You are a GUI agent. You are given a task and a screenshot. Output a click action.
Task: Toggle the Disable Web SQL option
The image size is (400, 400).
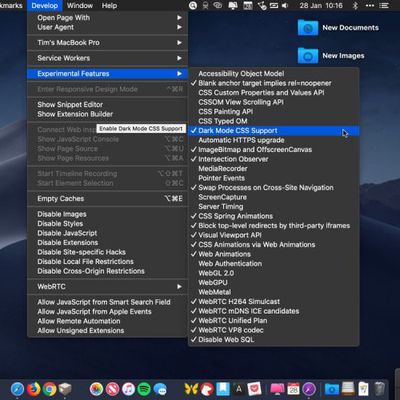point(274,340)
